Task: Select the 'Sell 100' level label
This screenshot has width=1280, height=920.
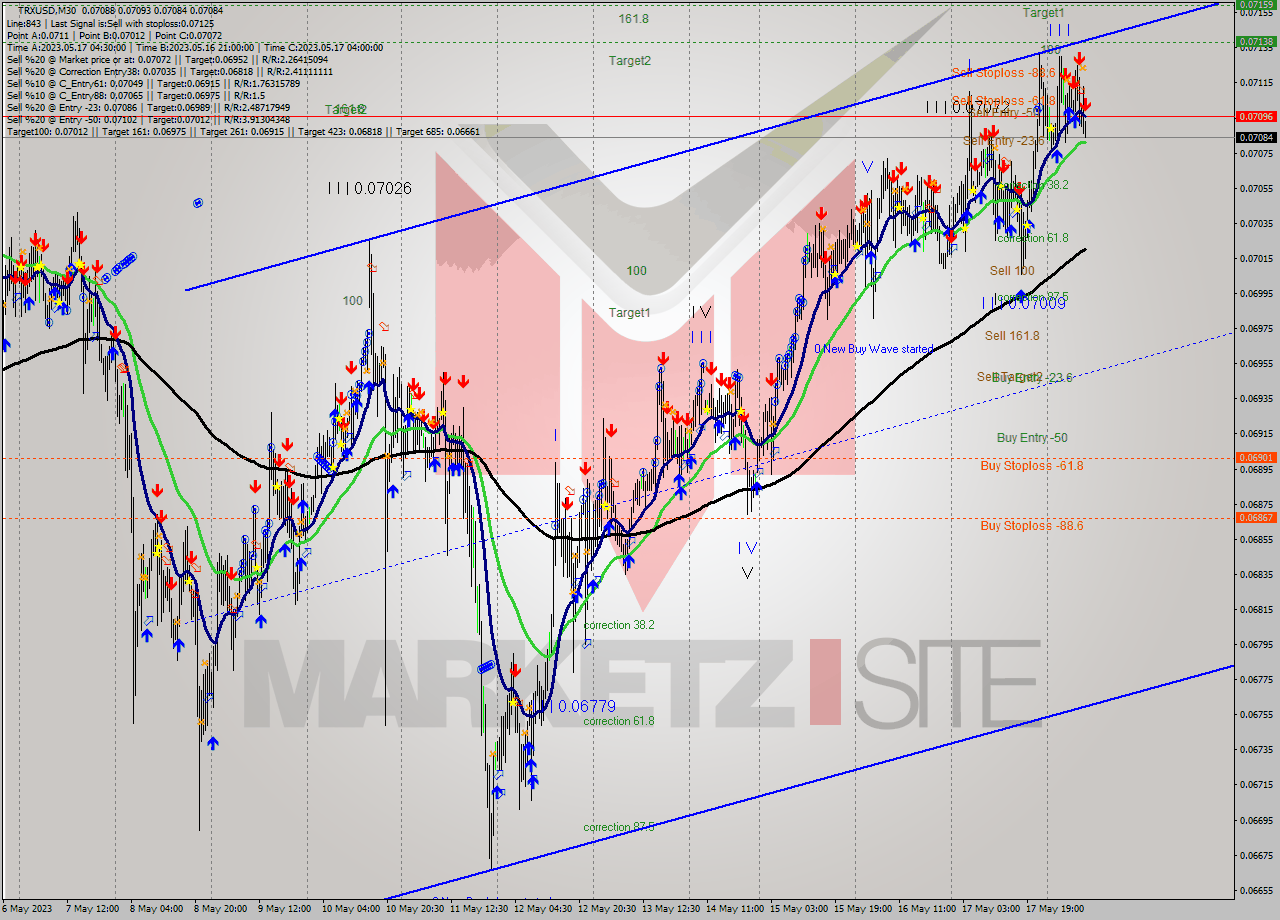Action: click(1012, 271)
